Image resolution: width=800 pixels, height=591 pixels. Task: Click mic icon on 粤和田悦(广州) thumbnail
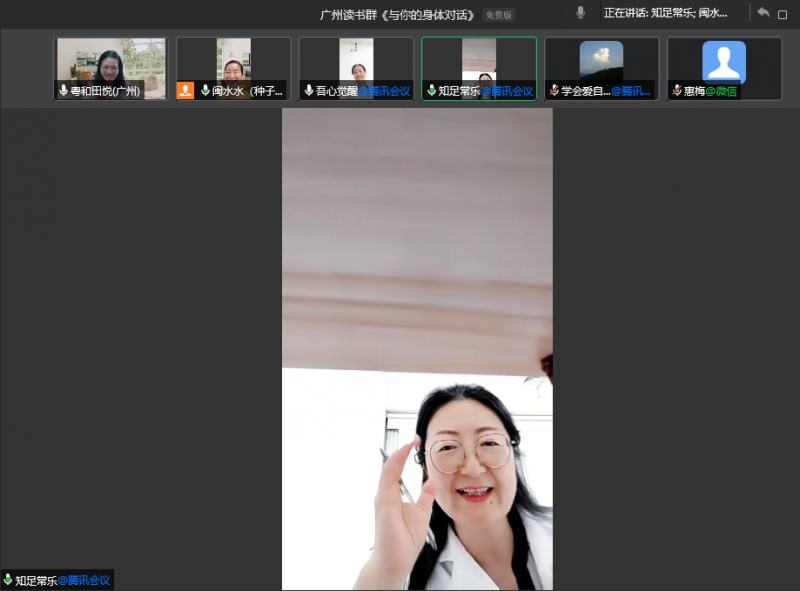(x=64, y=90)
